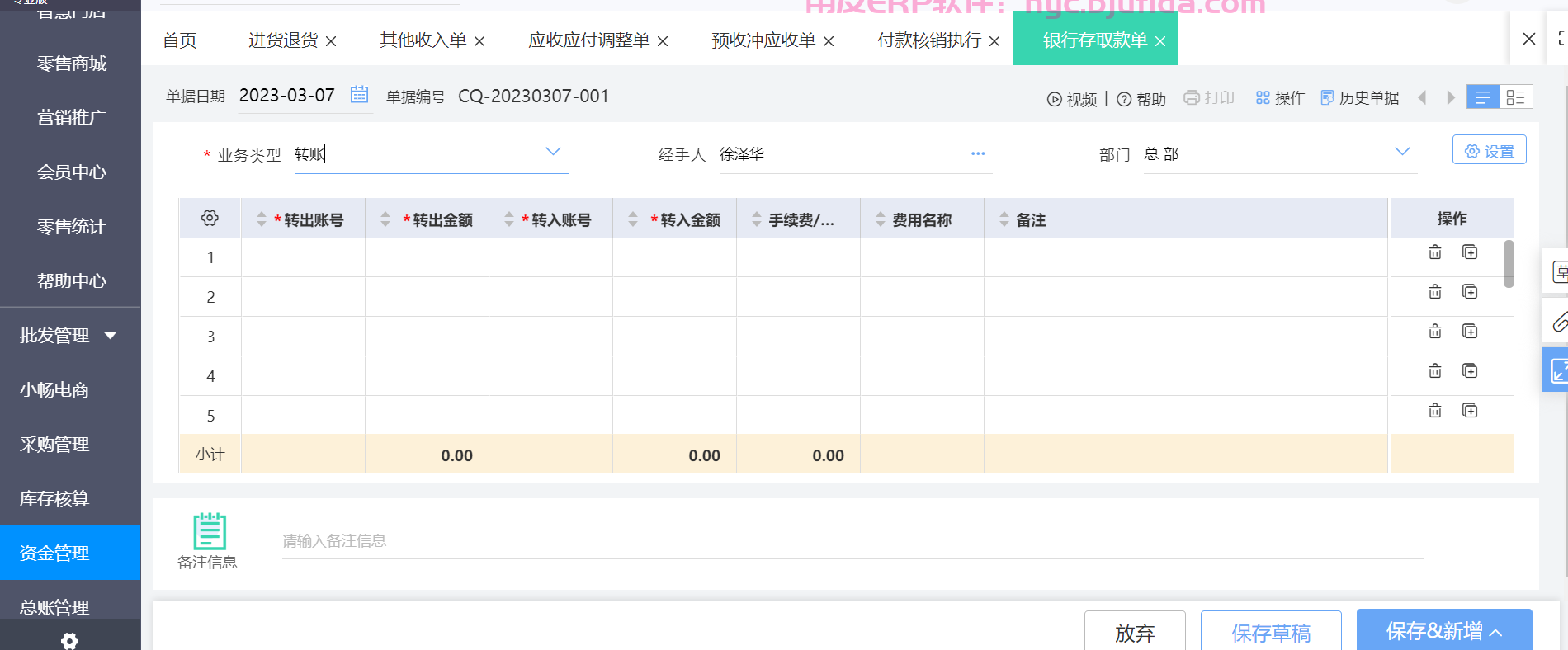Screen dimensions: 1568x650
Task: Switch to the 进货退货 tab
Action: [x=283, y=40]
